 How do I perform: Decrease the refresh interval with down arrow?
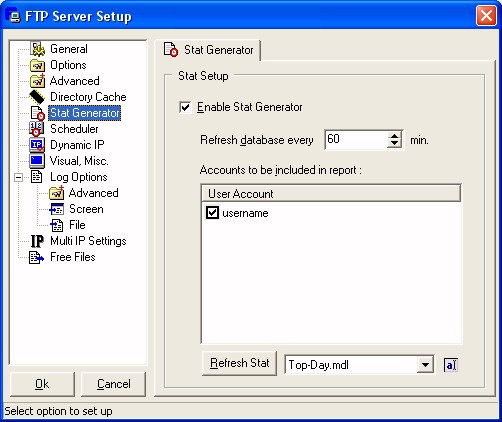(394, 143)
